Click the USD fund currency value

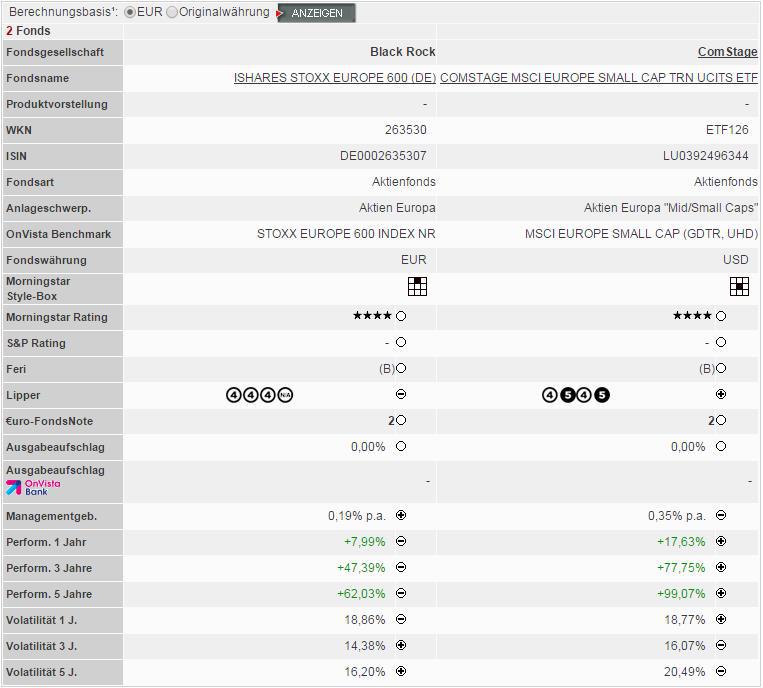736,260
